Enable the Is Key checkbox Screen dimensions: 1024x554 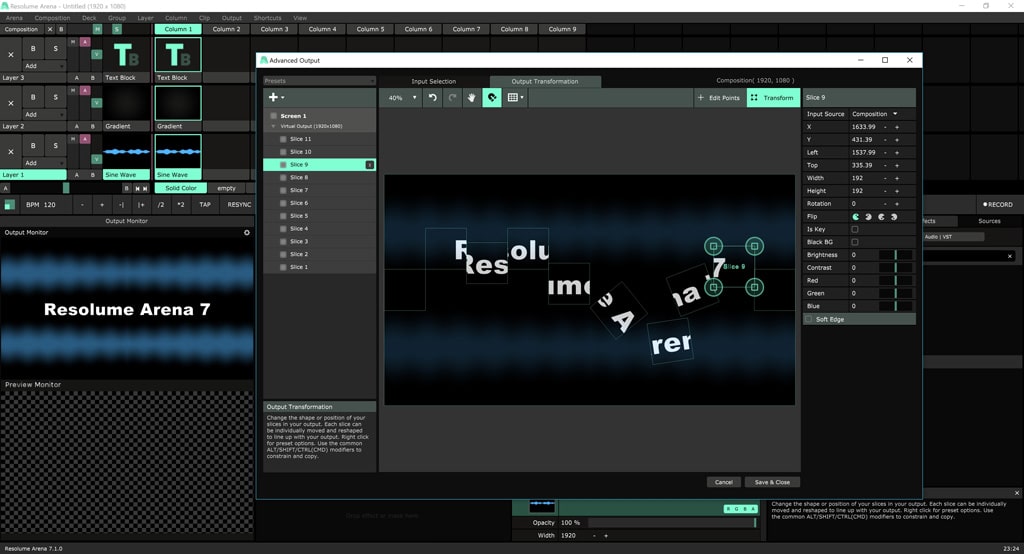click(x=854, y=229)
